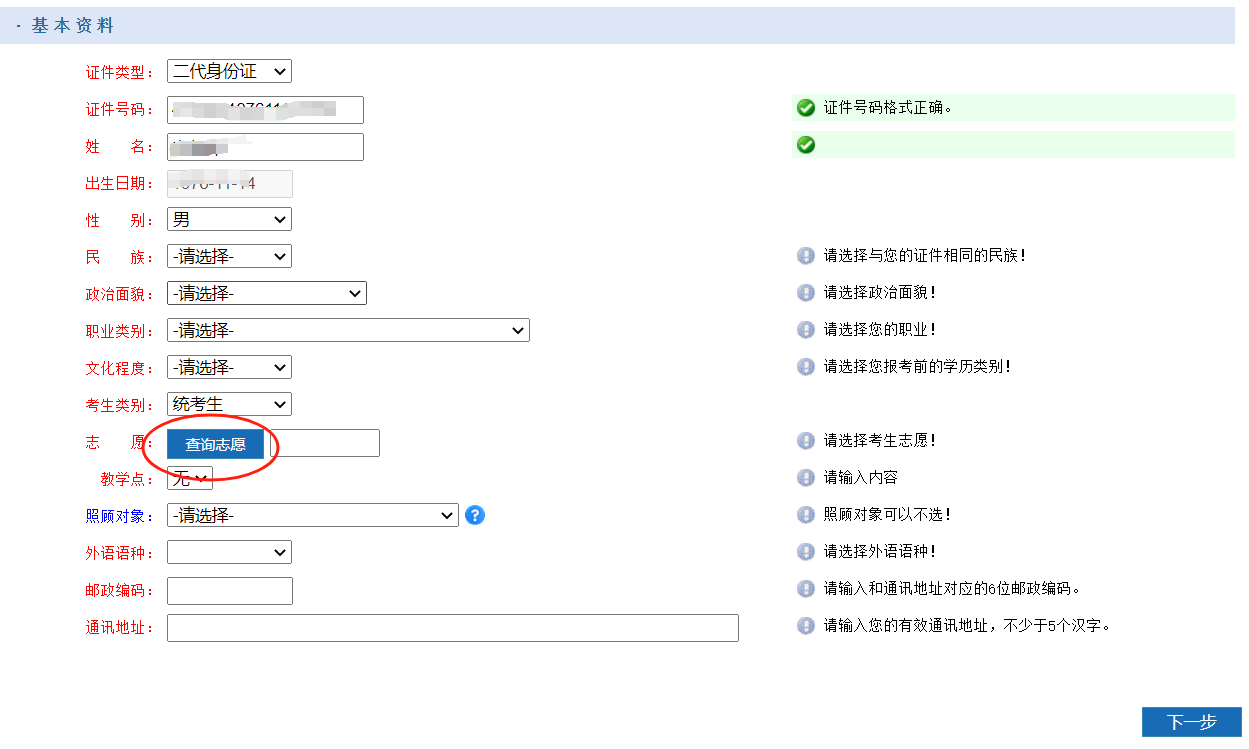Click help question mark beside 照顾对象
Screen dimensions: 1249x749
tap(475, 515)
